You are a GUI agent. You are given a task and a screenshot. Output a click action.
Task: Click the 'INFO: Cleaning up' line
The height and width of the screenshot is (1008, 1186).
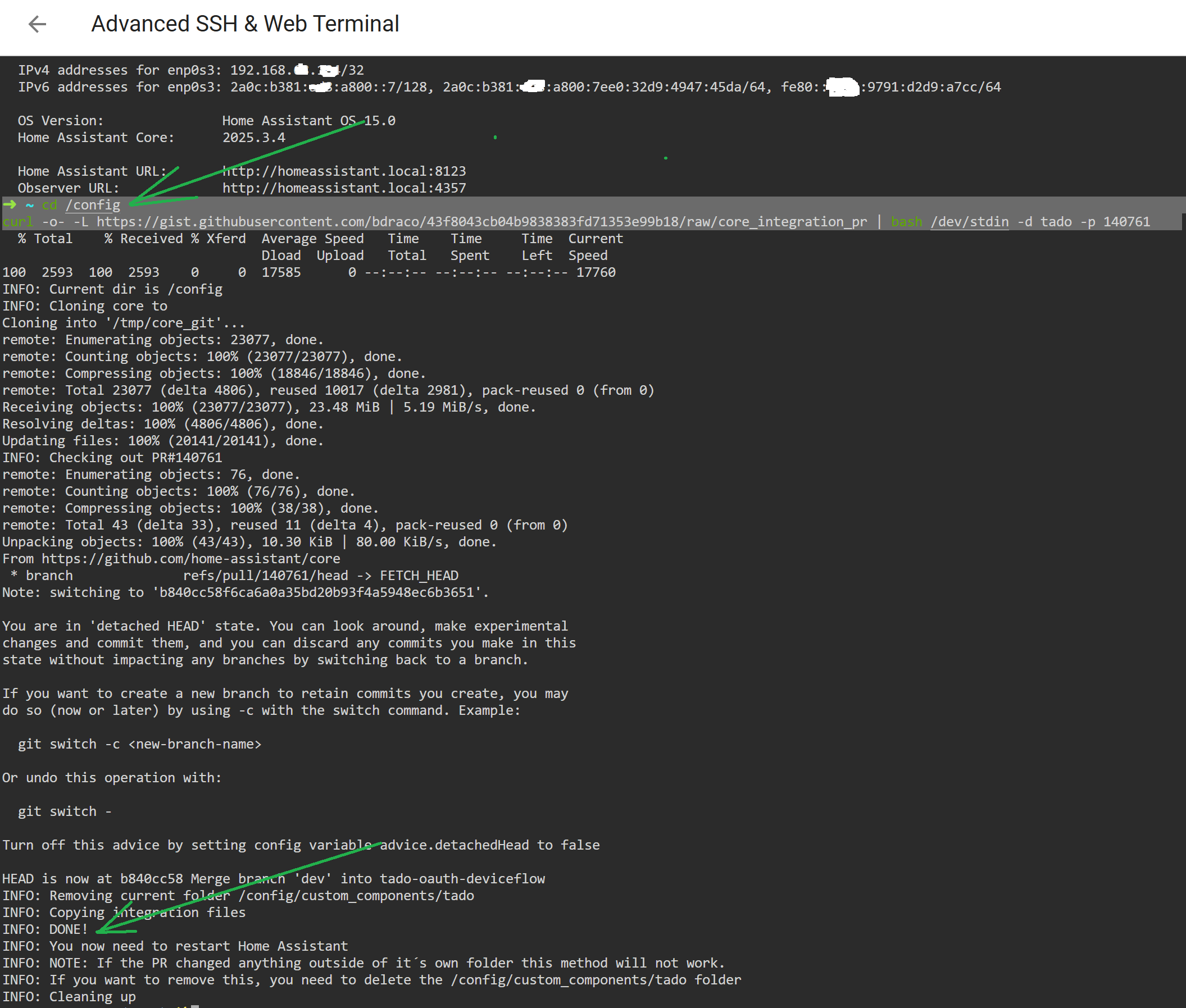pos(69,997)
